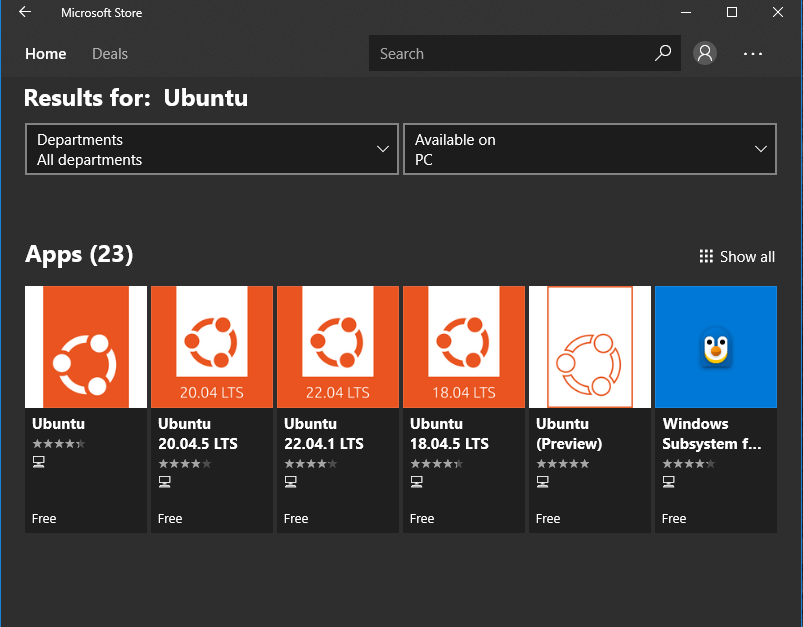Click the Apps (23) heading
Viewport: 803px width, 627px height.
pyautogui.click(x=79, y=255)
